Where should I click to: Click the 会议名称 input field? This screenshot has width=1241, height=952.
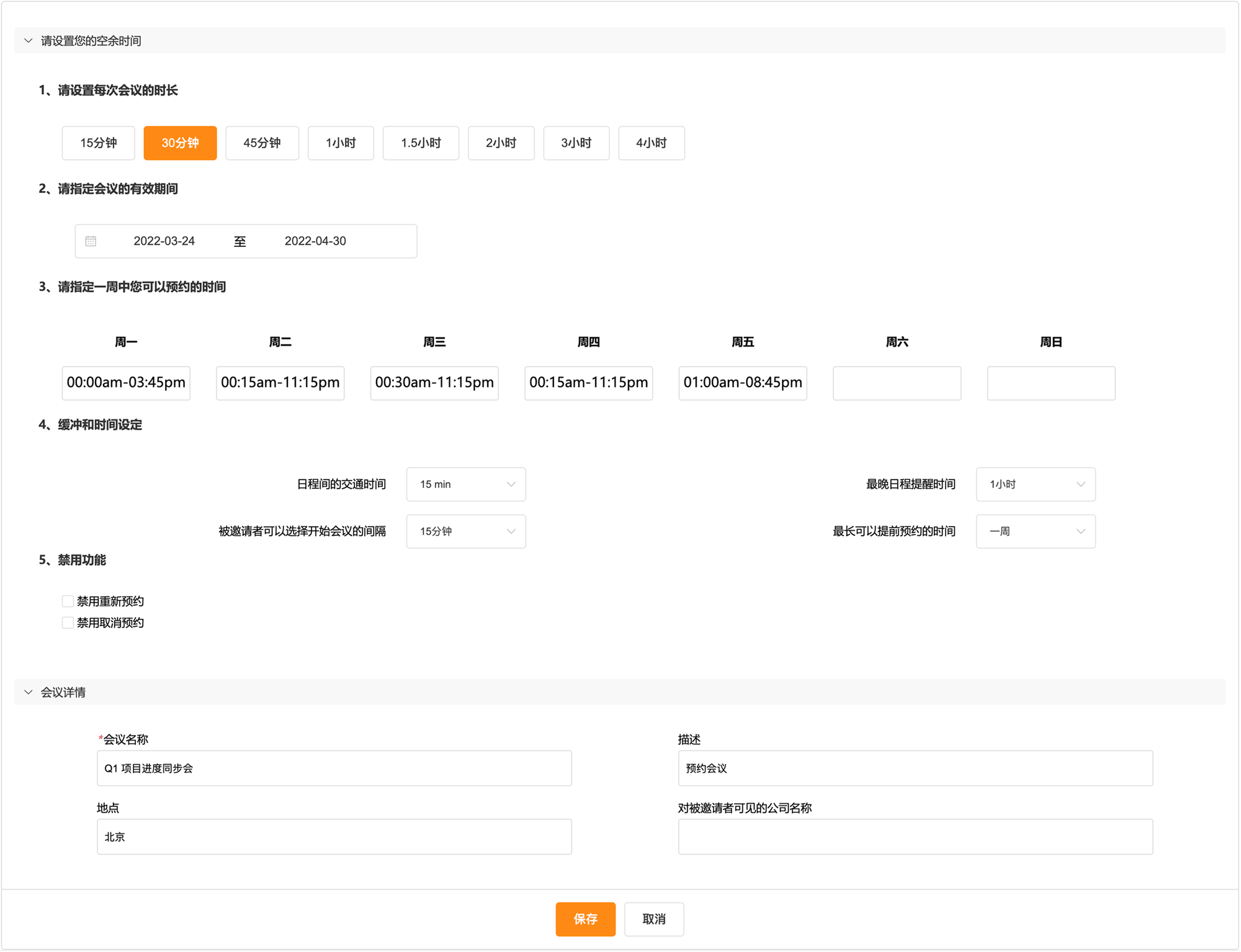pos(334,768)
